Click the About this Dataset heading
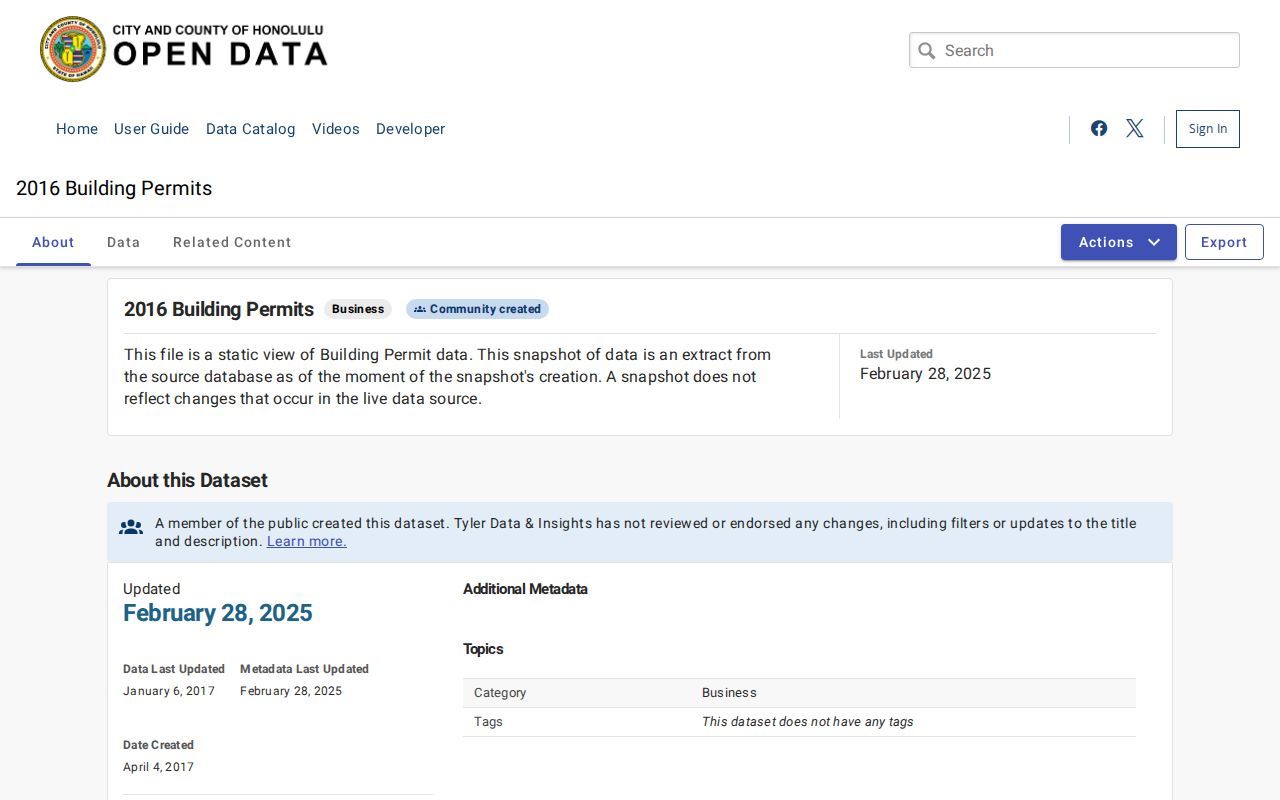1280x800 pixels. pyautogui.click(x=187, y=480)
